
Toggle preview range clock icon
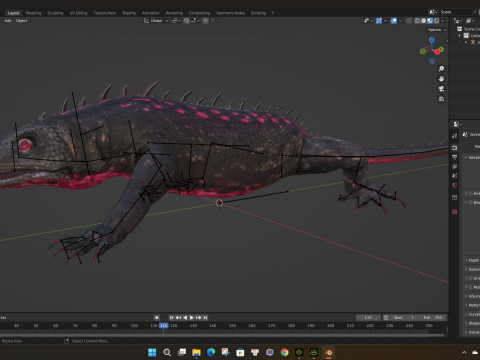click(x=386, y=318)
